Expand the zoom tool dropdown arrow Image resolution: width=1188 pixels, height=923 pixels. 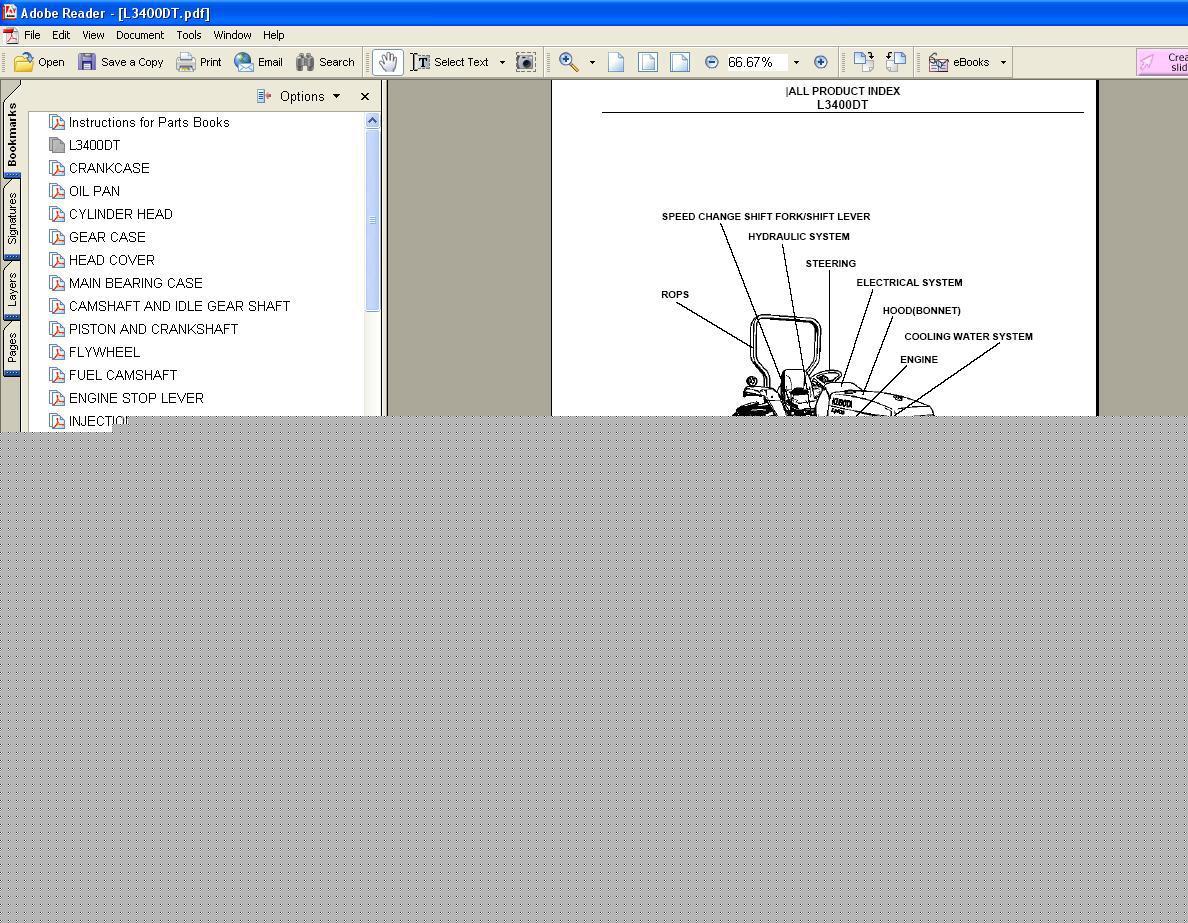pyautogui.click(x=592, y=62)
